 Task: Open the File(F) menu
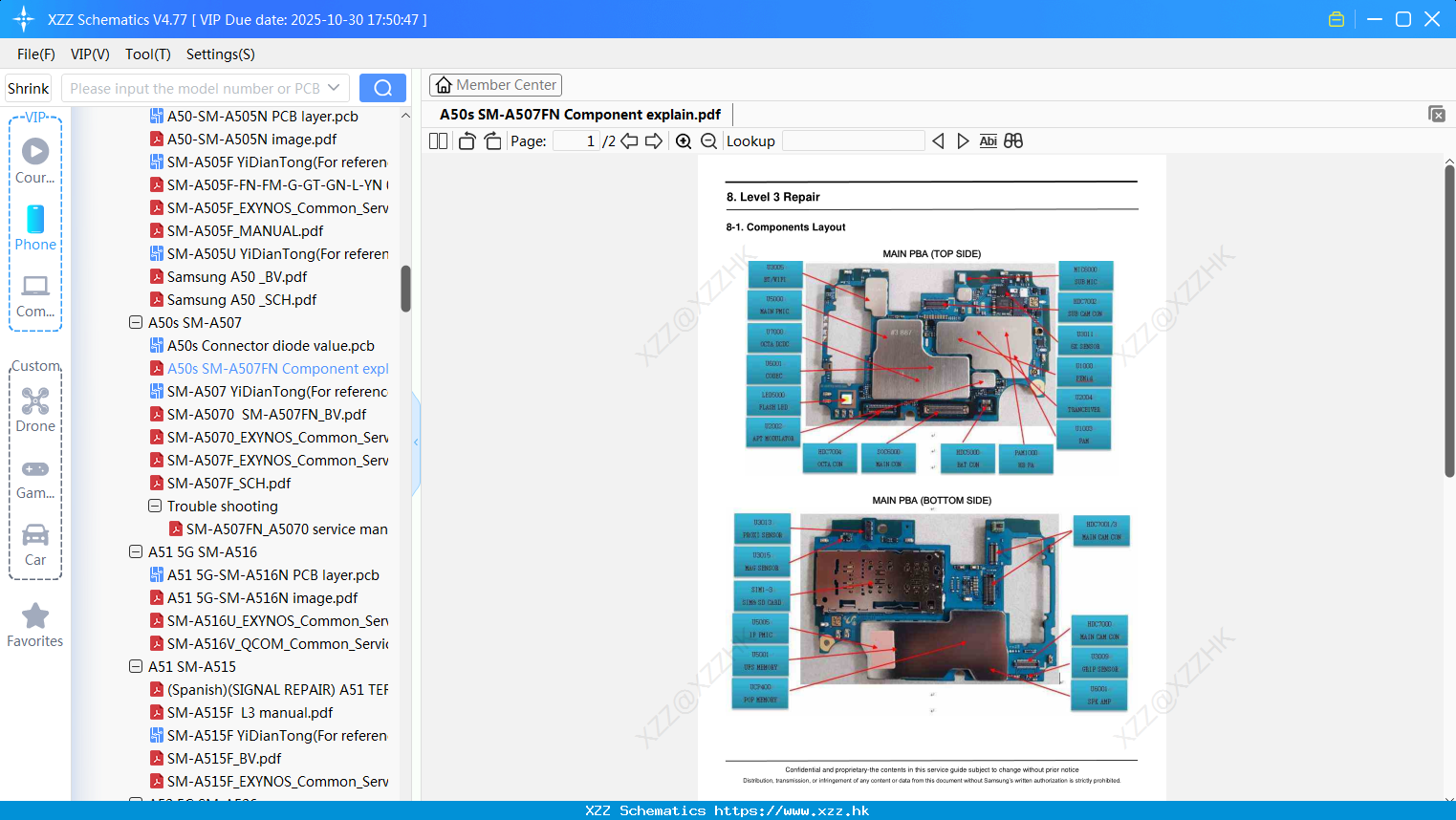click(x=36, y=54)
